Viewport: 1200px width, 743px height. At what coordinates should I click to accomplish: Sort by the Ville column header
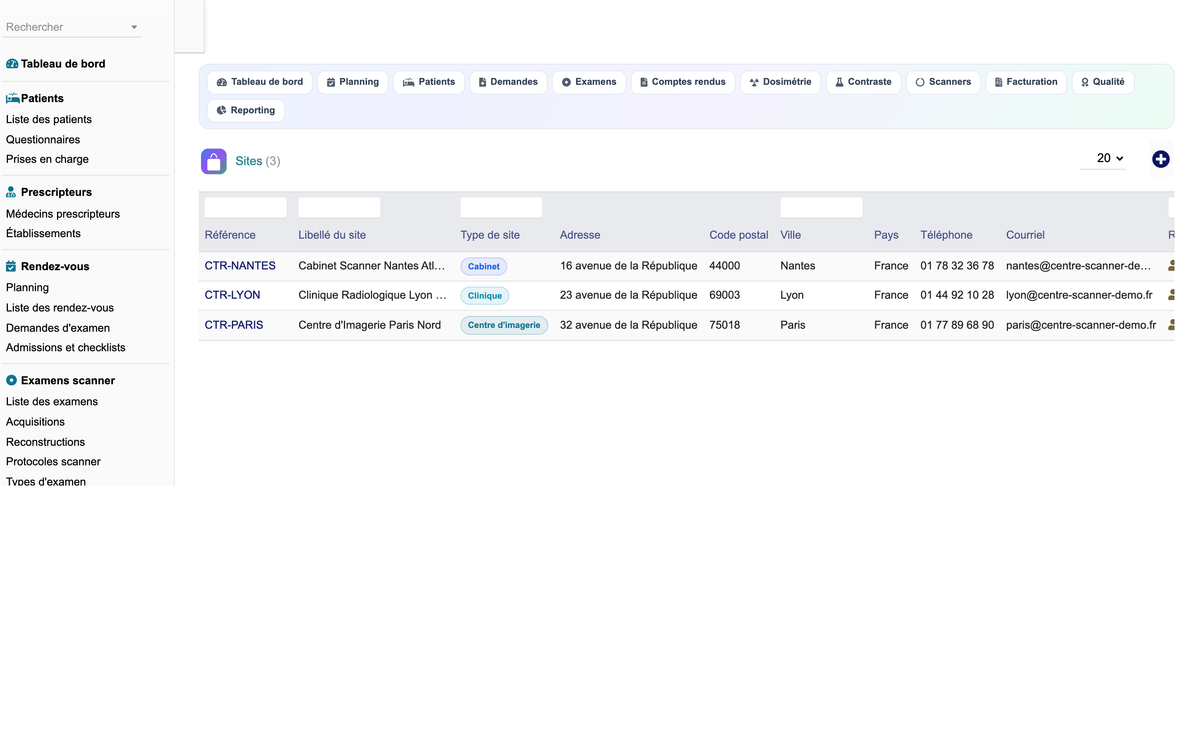pos(791,235)
